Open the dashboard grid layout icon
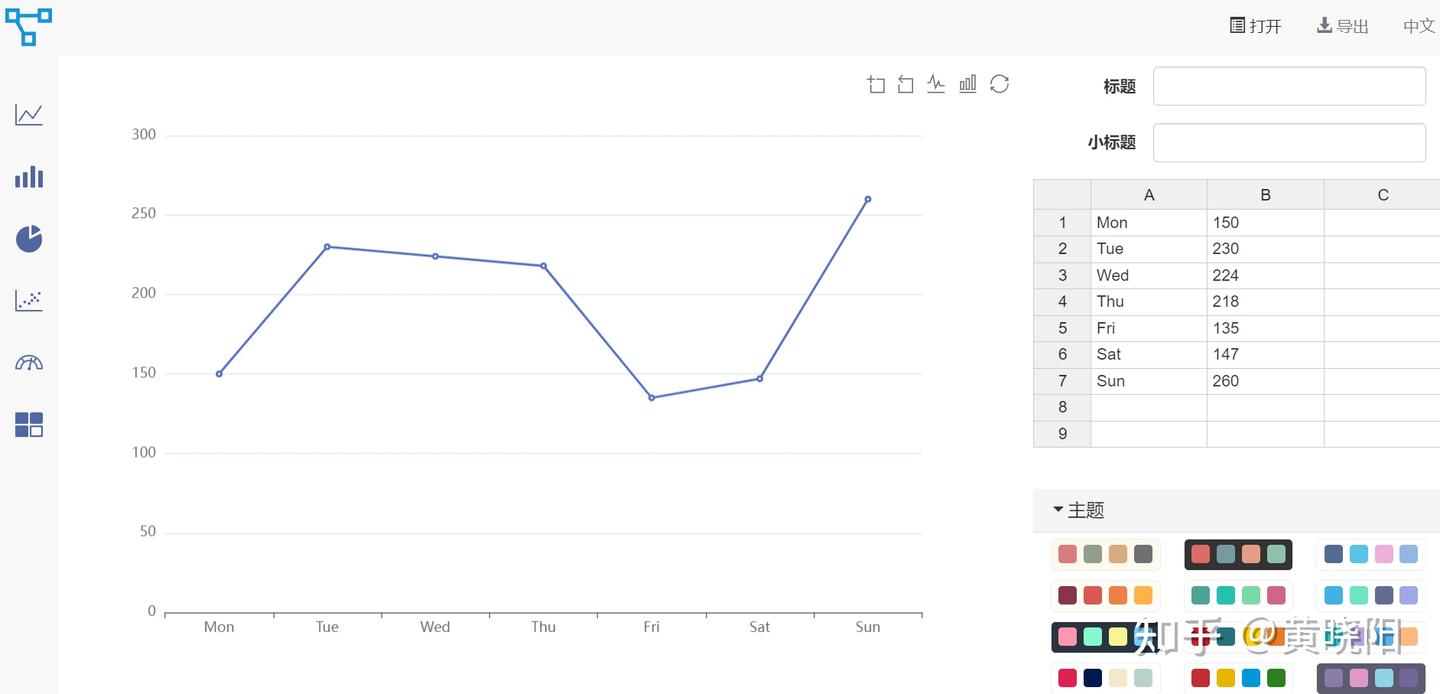The width and height of the screenshot is (1440, 694). [x=29, y=425]
